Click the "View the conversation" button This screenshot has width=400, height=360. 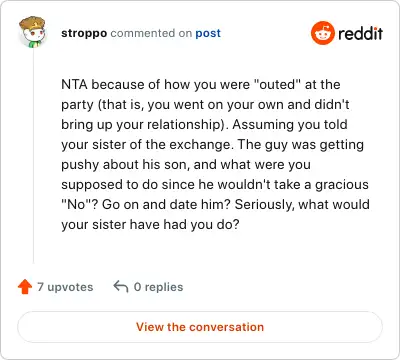click(x=200, y=327)
